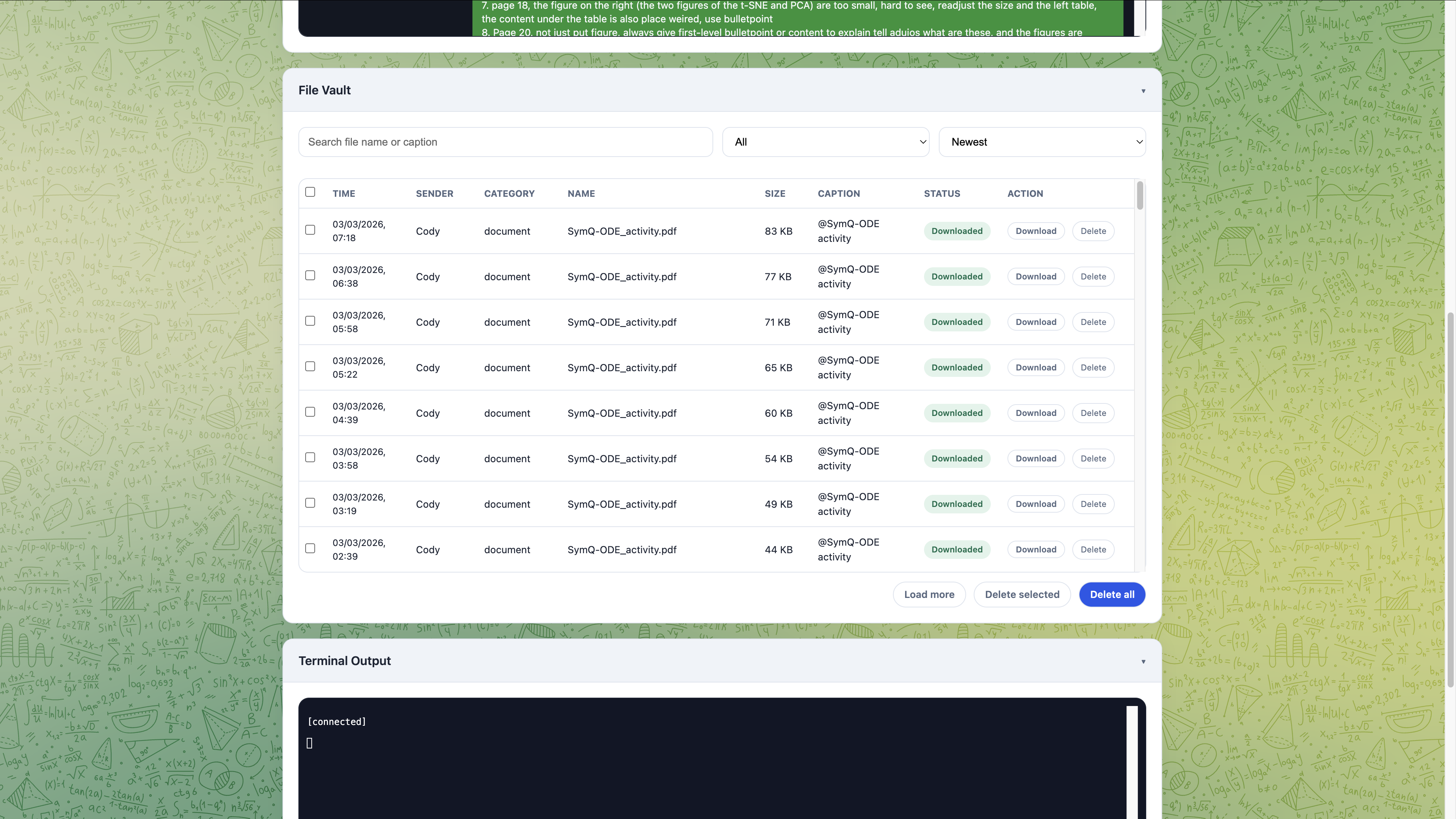Download the 77 KB file from 06:38
1456x819 pixels.
1036,276
